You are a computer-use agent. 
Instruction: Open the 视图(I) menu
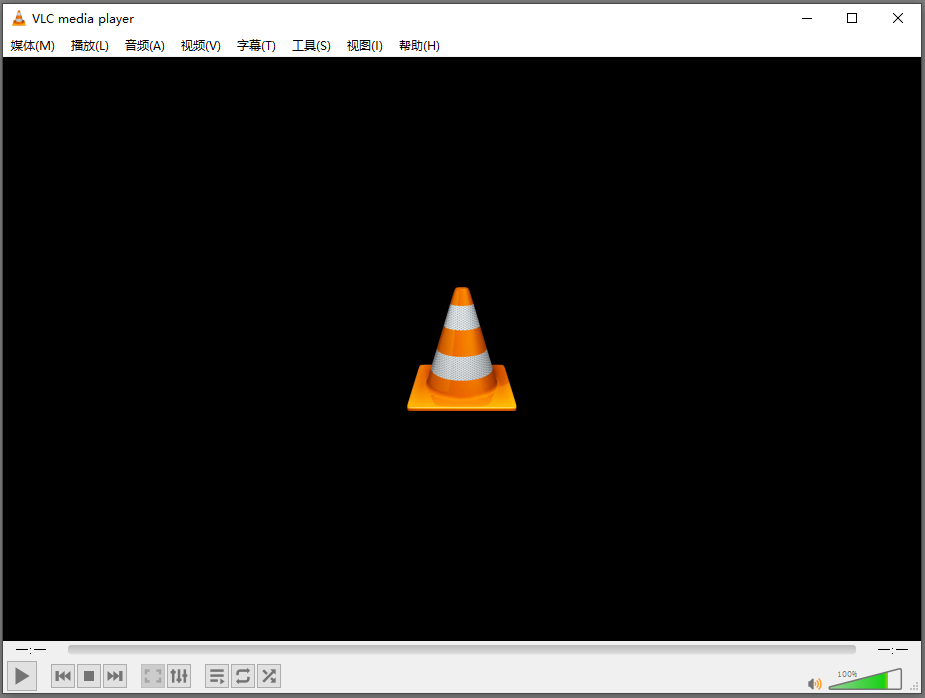pyautogui.click(x=365, y=45)
